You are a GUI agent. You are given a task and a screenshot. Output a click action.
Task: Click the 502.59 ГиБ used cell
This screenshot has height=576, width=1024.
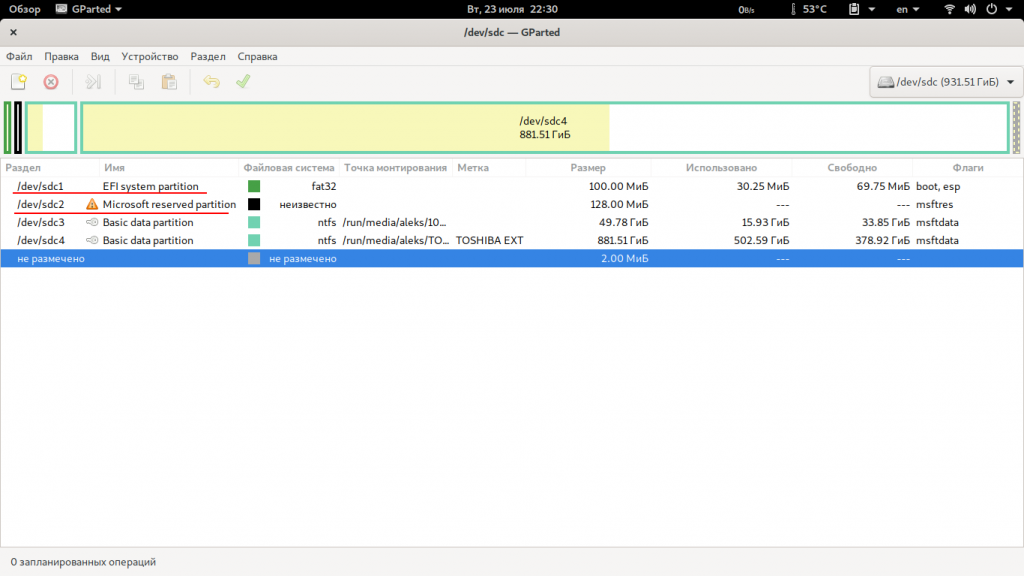tap(761, 240)
